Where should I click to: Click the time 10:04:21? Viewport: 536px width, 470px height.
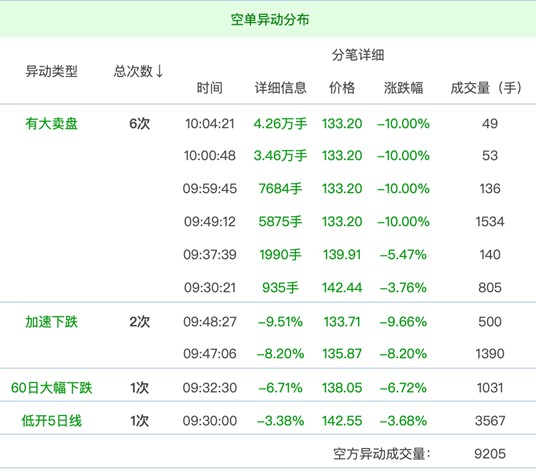pyautogui.click(x=210, y=123)
